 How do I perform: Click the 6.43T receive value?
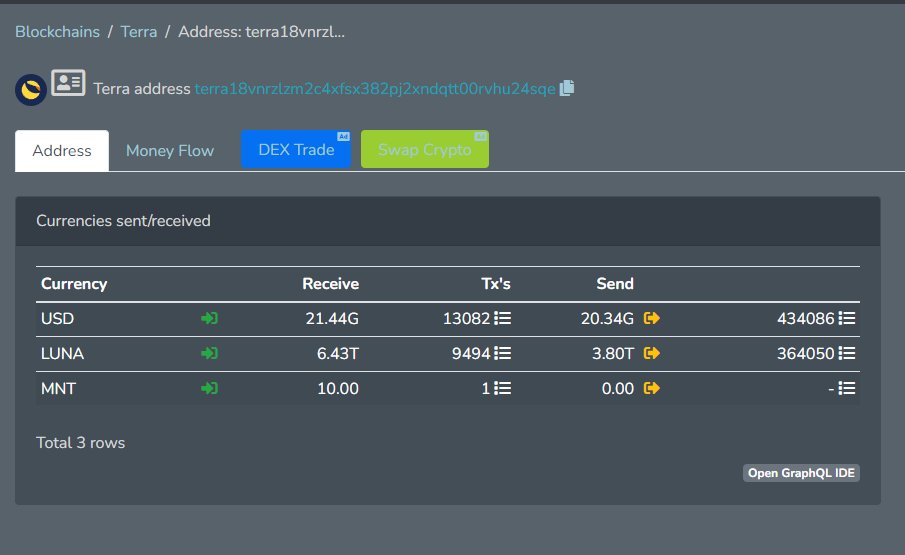(338, 353)
